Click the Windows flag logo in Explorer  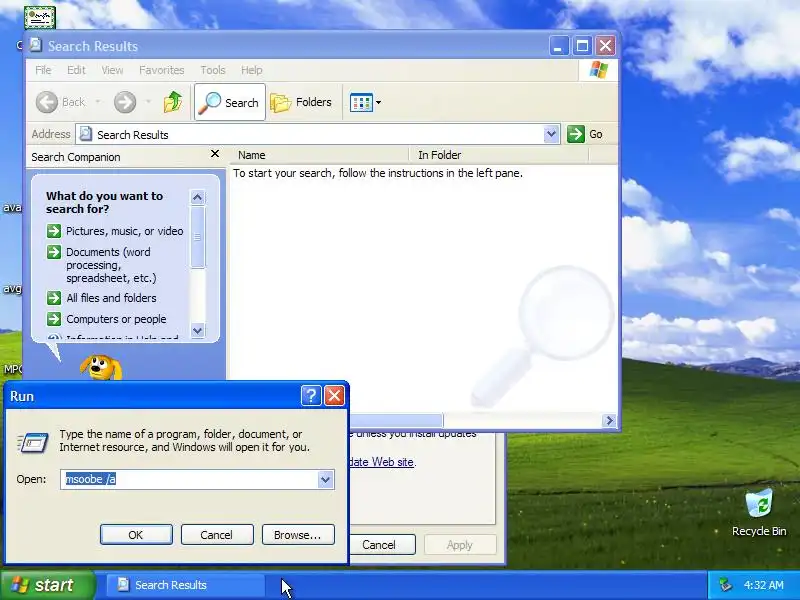598,70
